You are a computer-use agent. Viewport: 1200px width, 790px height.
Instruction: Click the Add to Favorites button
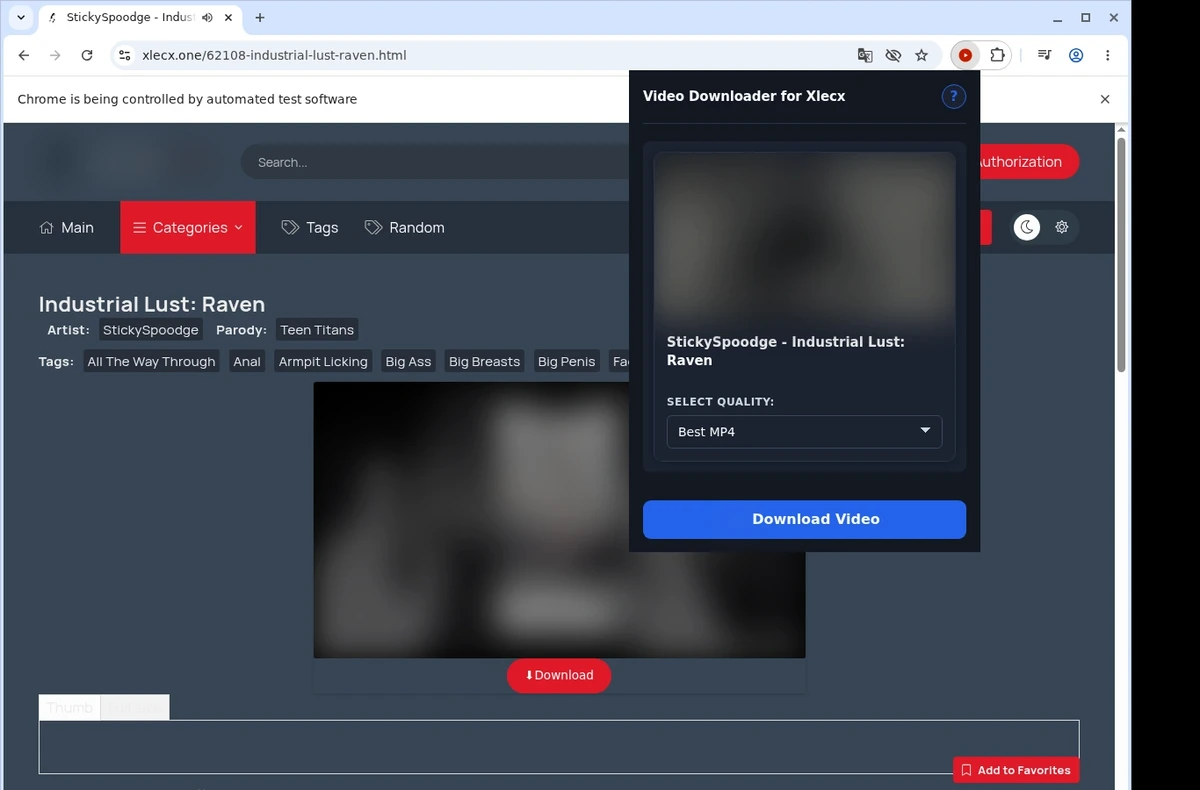tap(1016, 770)
